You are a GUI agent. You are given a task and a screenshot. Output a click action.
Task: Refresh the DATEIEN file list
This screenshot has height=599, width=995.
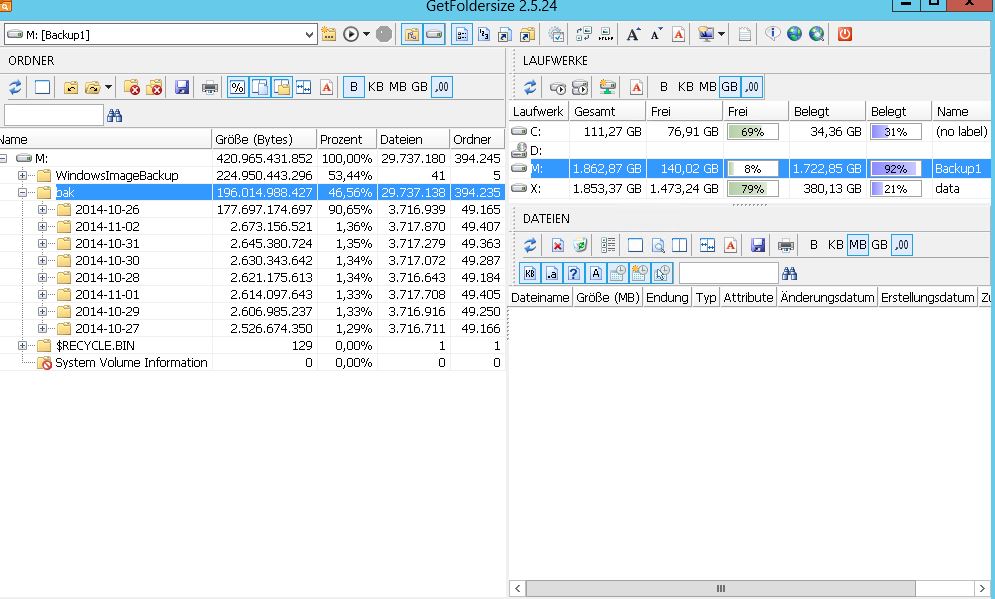click(530, 245)
